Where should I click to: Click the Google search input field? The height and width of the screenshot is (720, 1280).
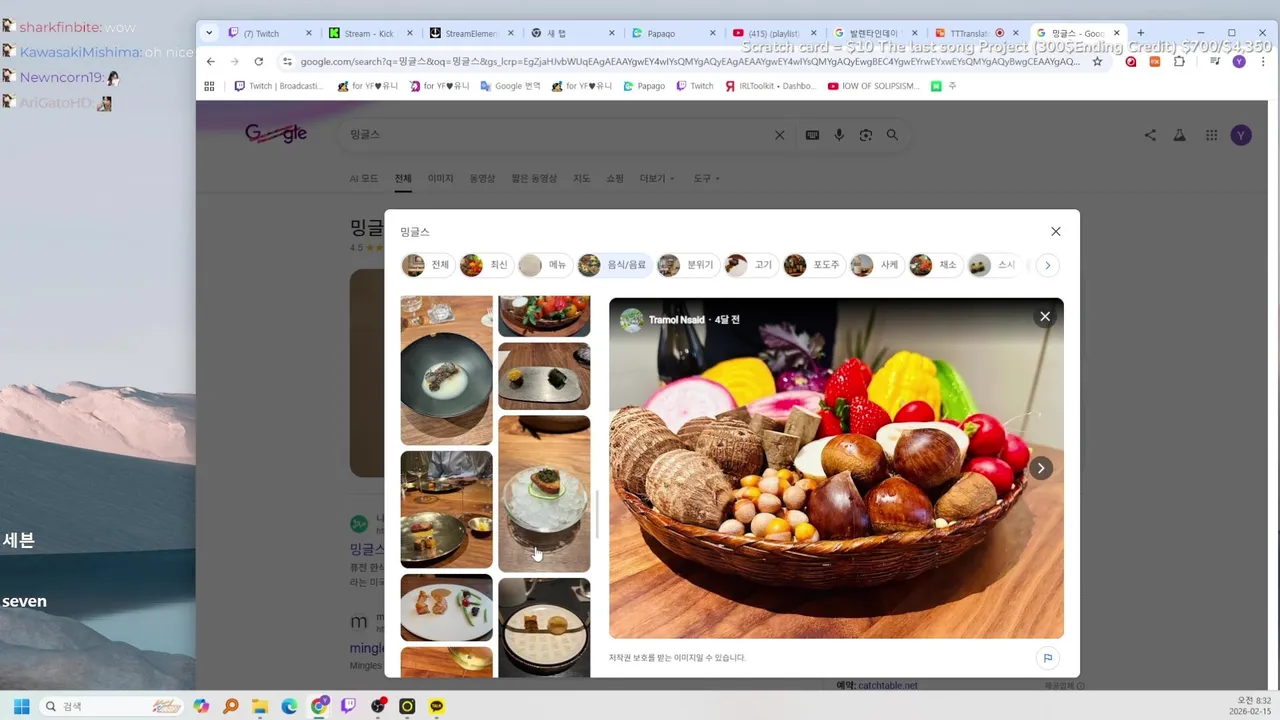click(x=556, y=135)
